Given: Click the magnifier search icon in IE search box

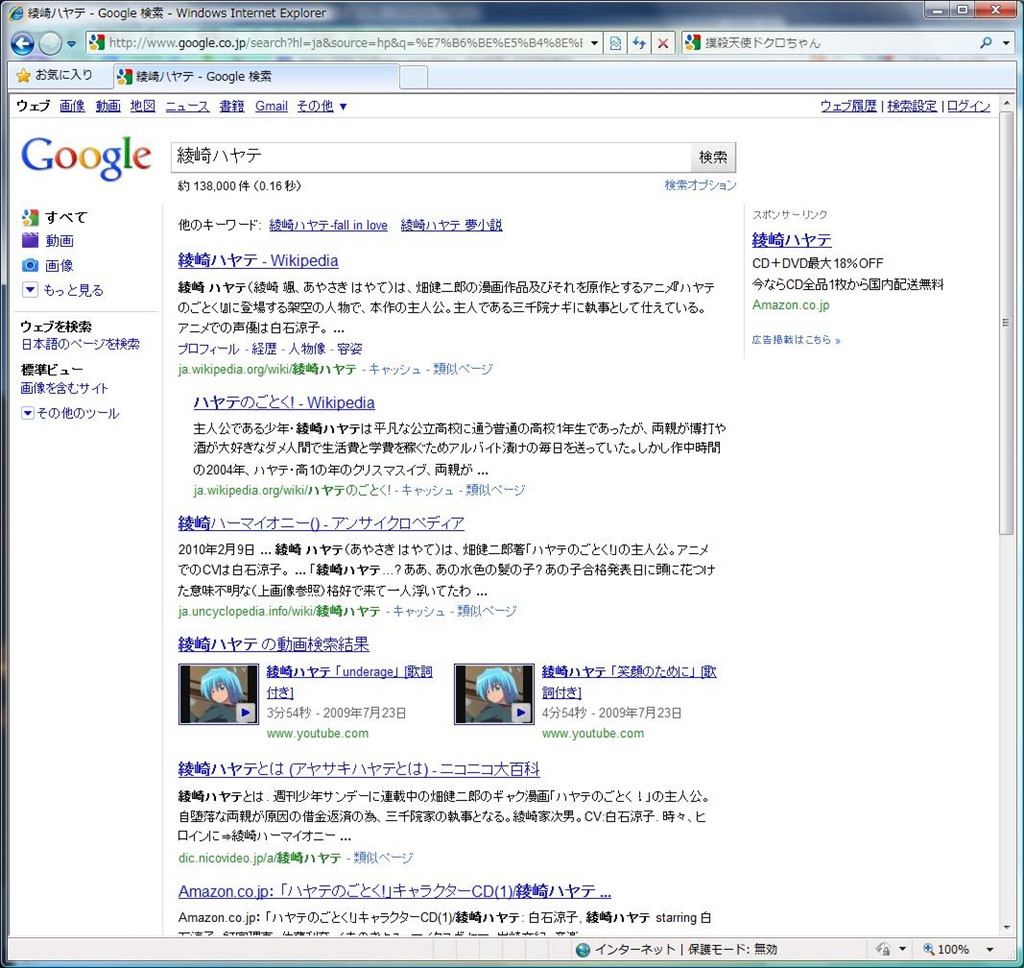Looking at the screenshot, I should (985, 43).
